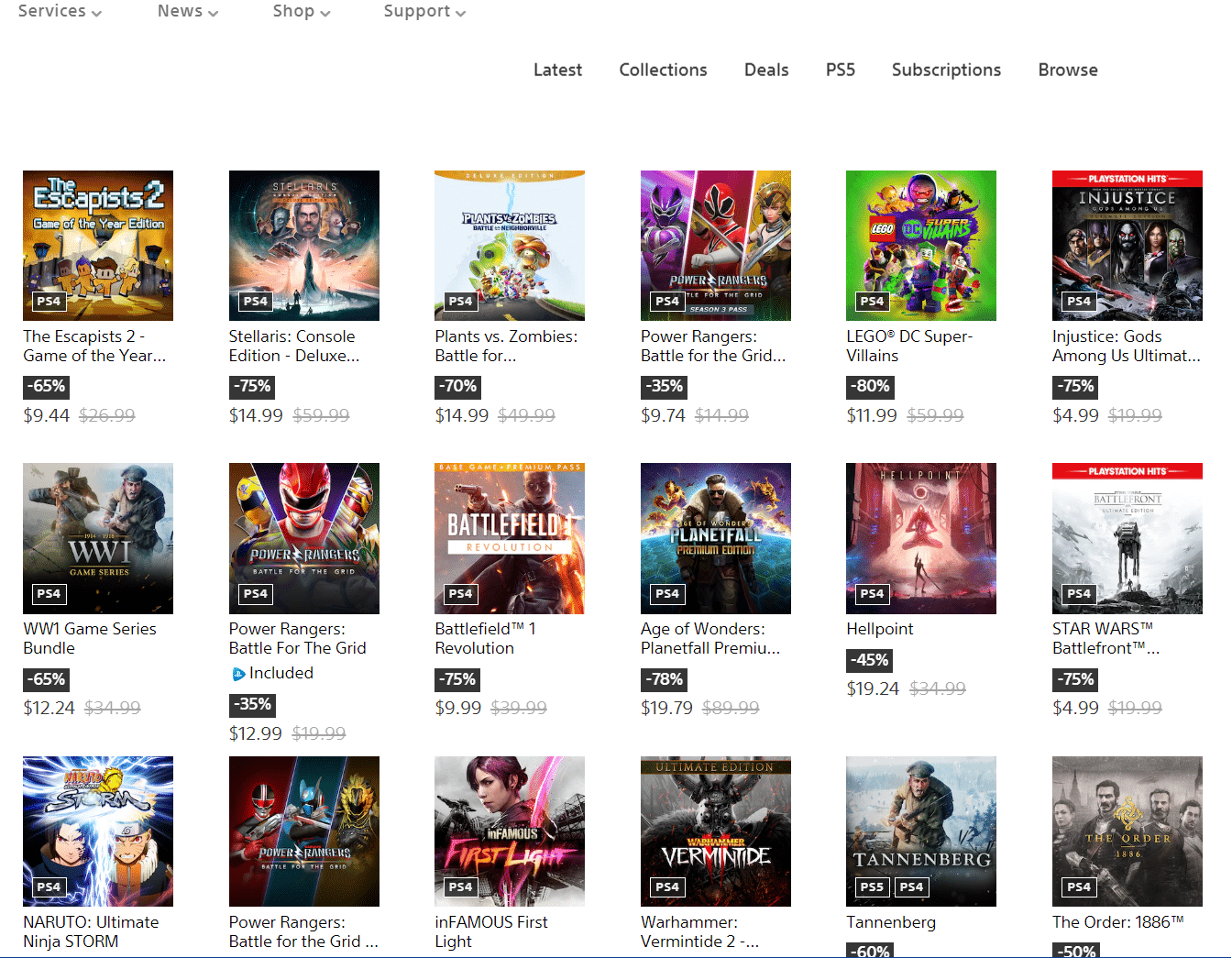The height and width of the screenshot is (958, 1232).
Task: Click the PlayStation Hits banner on STAR WARS Battlefront
Action: click(x=1127, y=469)
